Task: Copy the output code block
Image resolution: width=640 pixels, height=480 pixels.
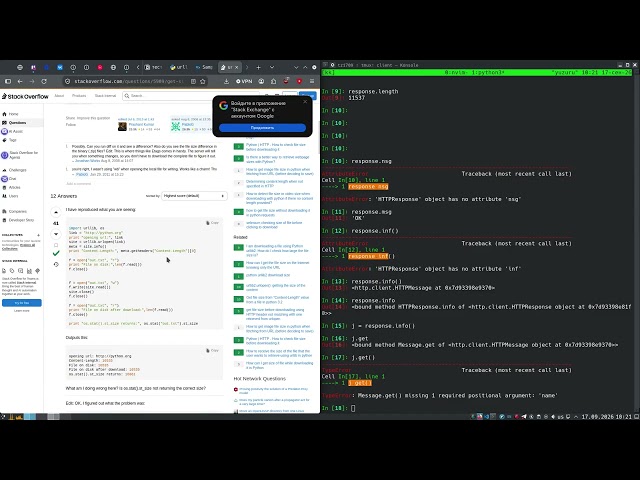Action: pos(212,351)
